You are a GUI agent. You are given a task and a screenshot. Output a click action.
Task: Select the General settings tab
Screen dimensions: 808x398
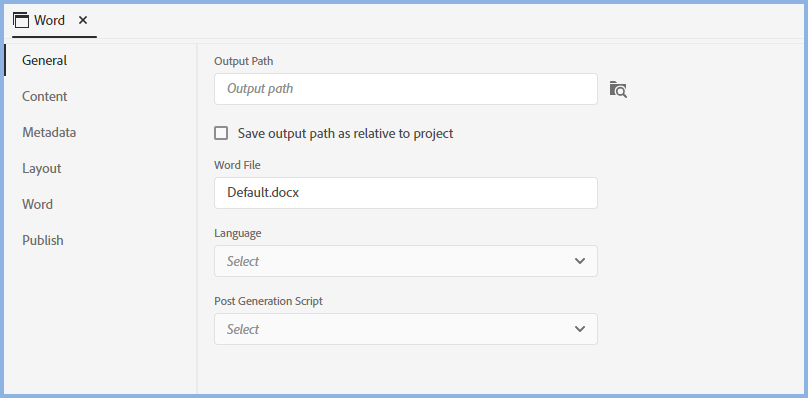(44, 60)
